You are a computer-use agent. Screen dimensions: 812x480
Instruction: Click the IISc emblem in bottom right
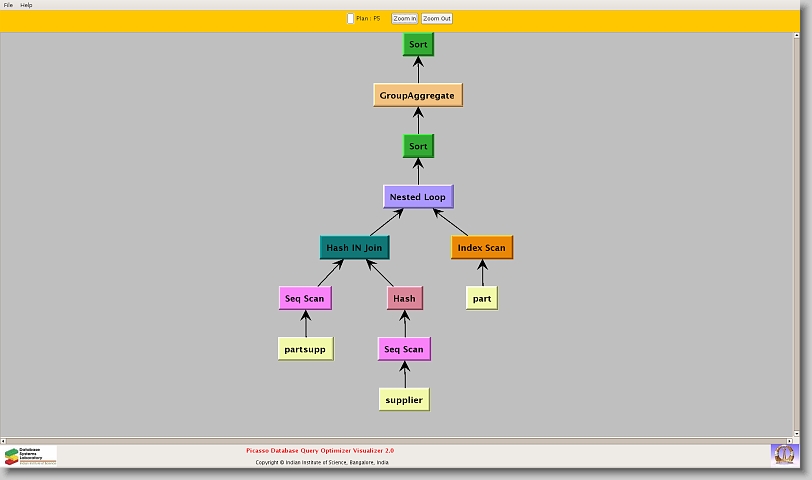tap(784, 454)
